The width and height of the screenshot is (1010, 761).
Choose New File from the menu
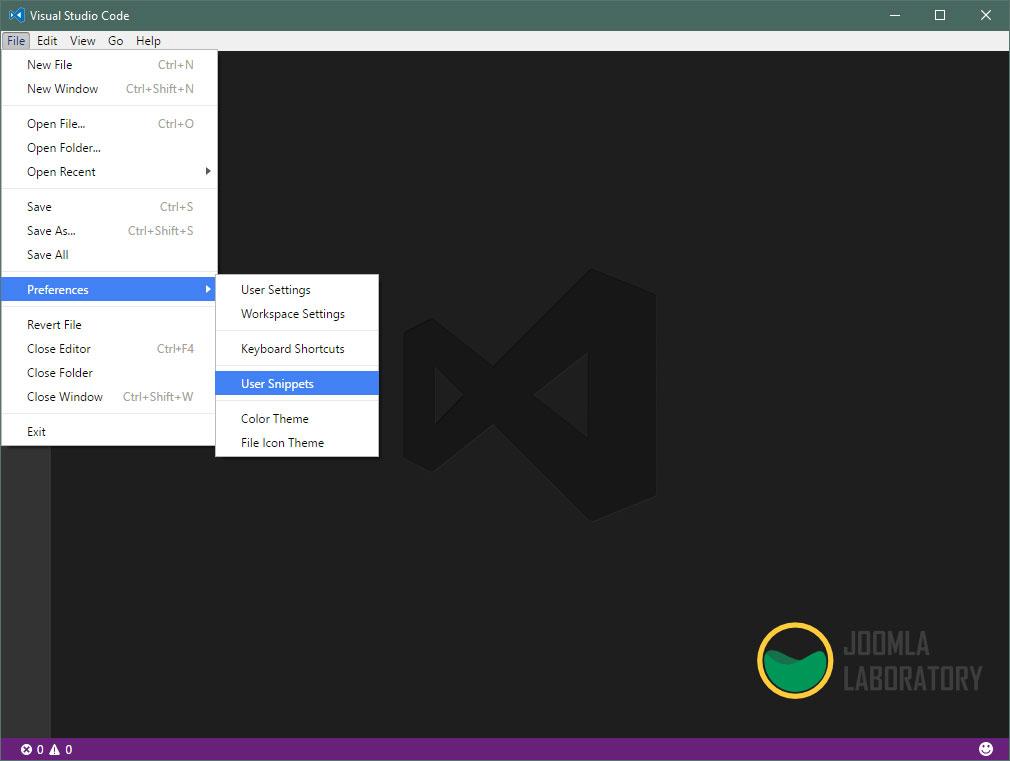coord(110,64)
